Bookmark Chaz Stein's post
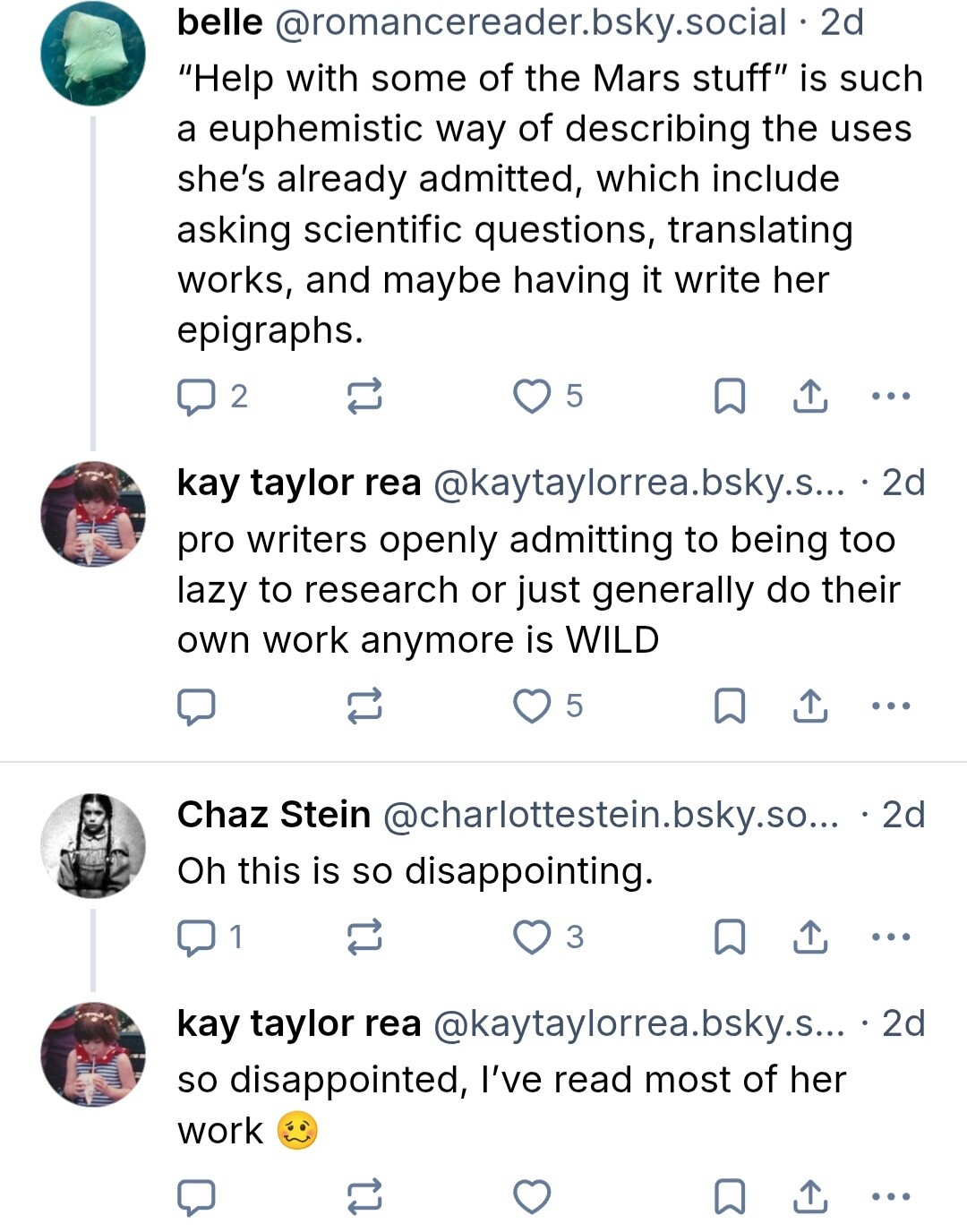Viewport: 967px width, 1232px height. click(x=730, y=937)
